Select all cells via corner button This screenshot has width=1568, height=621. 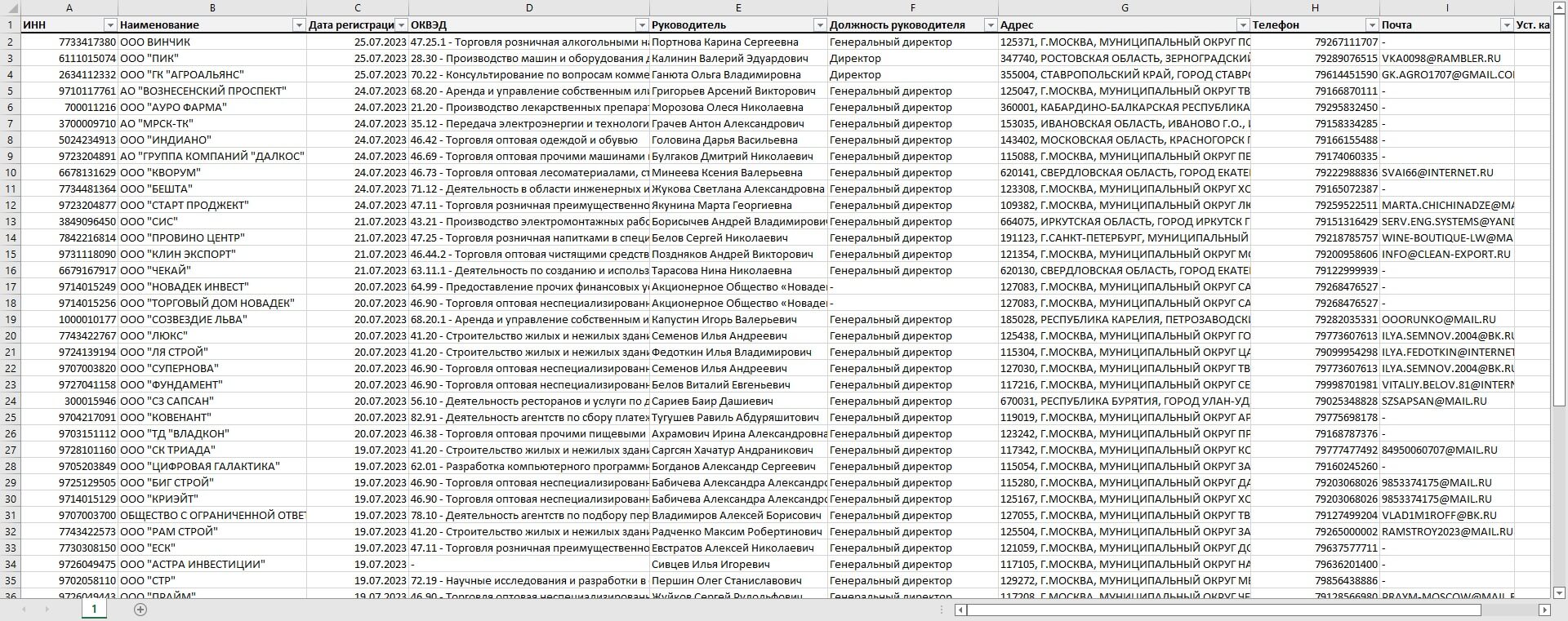pyautogui.click(x=10, y=8)
